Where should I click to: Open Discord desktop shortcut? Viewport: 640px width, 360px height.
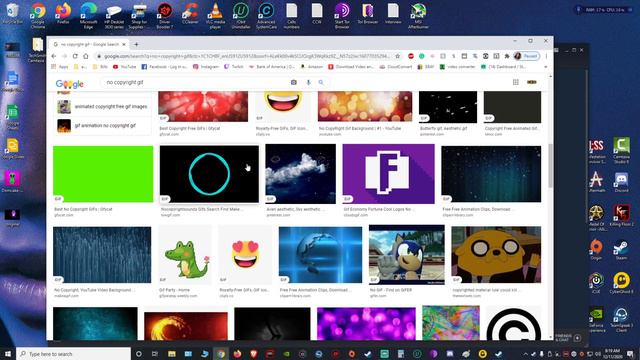(621, 182)
